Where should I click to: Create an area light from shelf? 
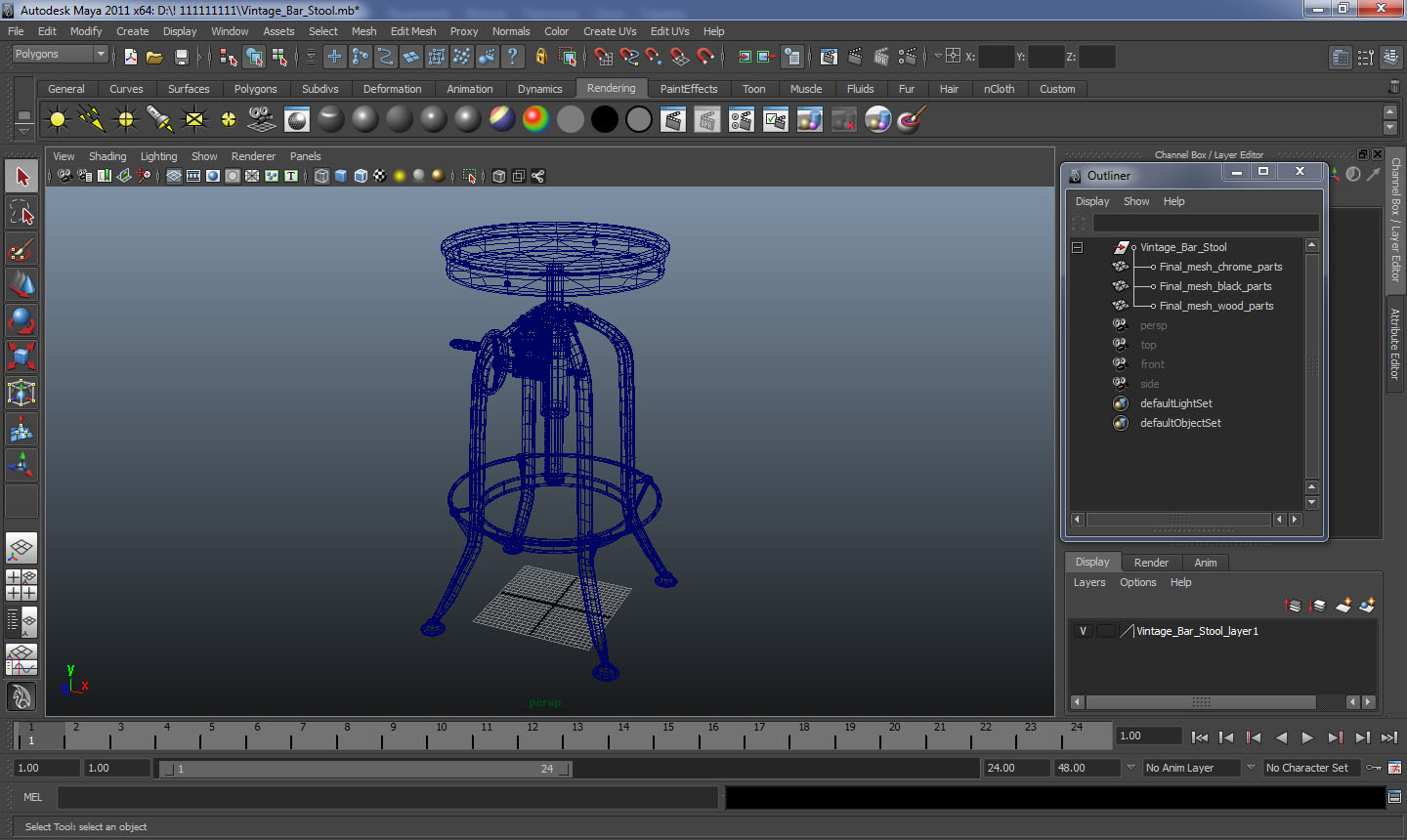[x=194, y=120]
